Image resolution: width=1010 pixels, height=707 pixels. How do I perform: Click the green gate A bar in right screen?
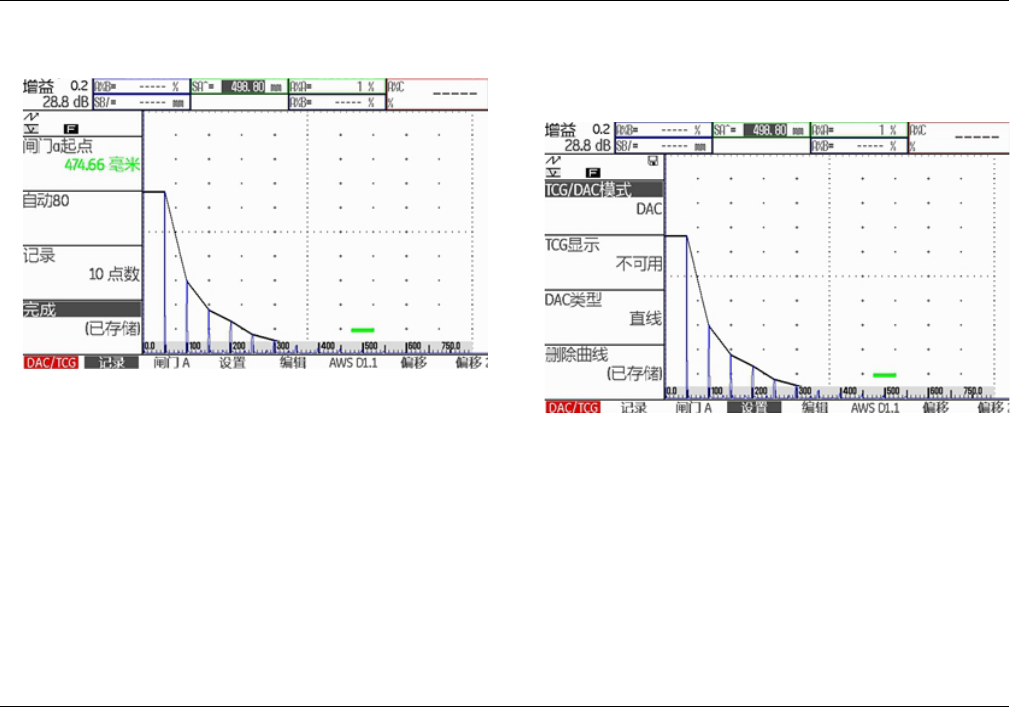tap(884, 375)
